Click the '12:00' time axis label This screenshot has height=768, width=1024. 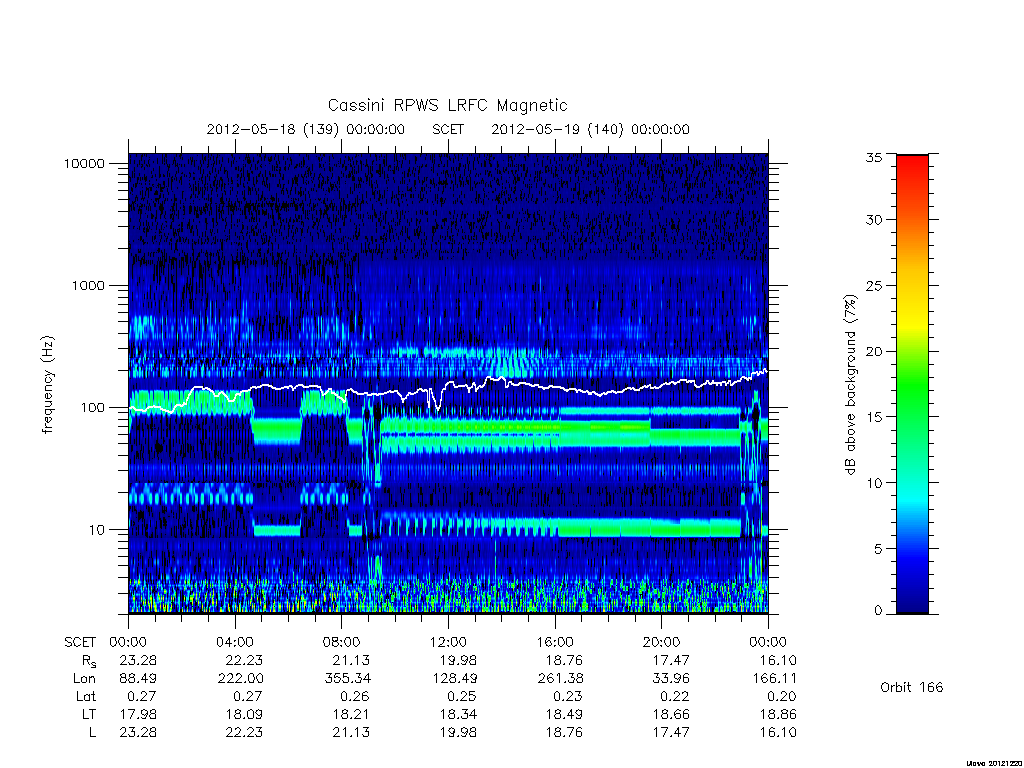tap(448, 642)
